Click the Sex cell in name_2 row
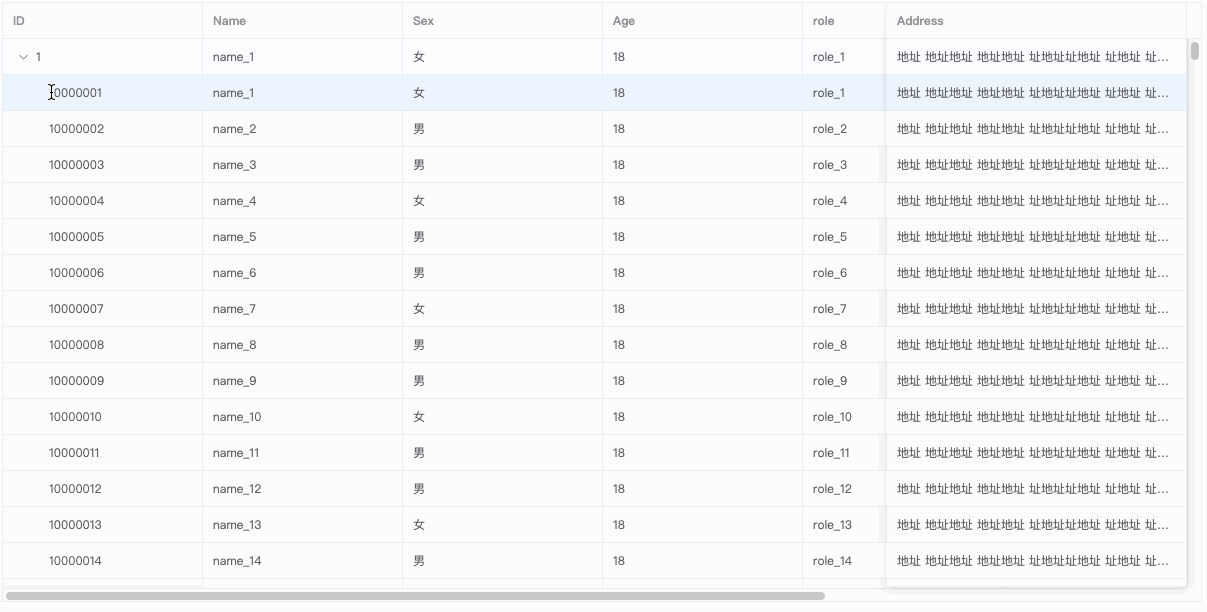This screenshot has width=1207, height=612. click(502, 129)
